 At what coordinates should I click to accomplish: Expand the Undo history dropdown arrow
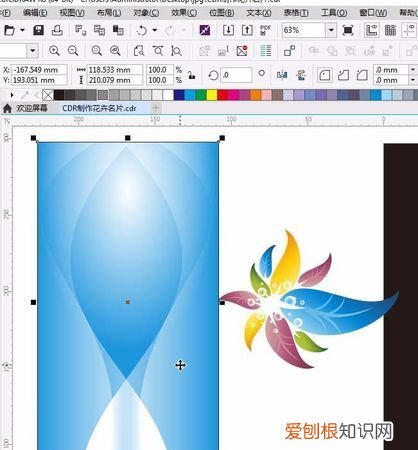(x=155, y=30)
